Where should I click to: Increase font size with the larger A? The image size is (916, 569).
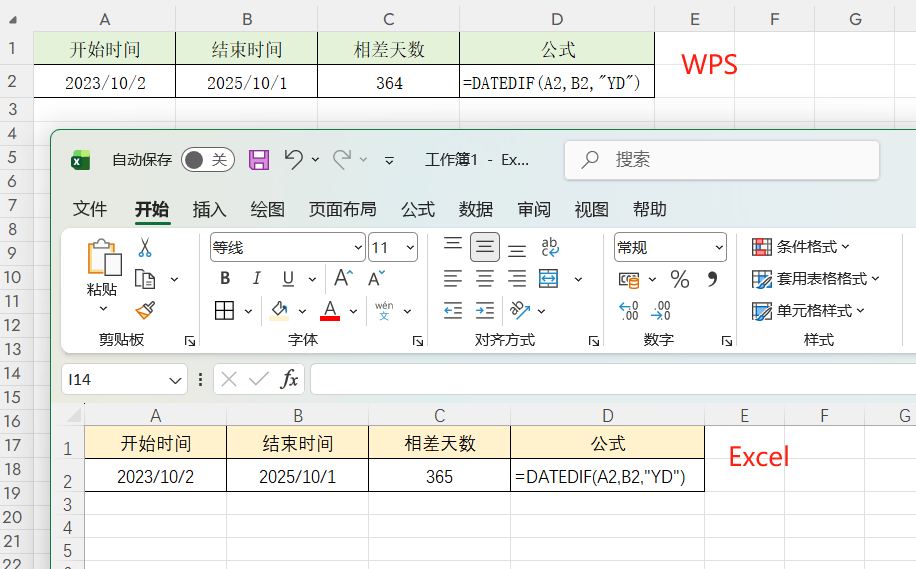tap(344, 277)
